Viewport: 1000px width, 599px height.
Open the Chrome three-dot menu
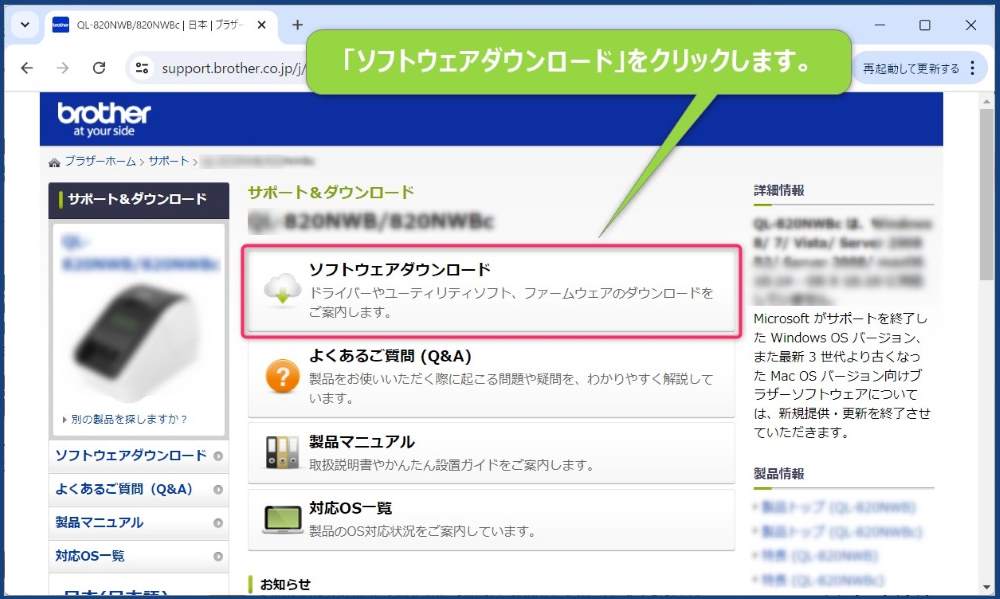(972, 68)
